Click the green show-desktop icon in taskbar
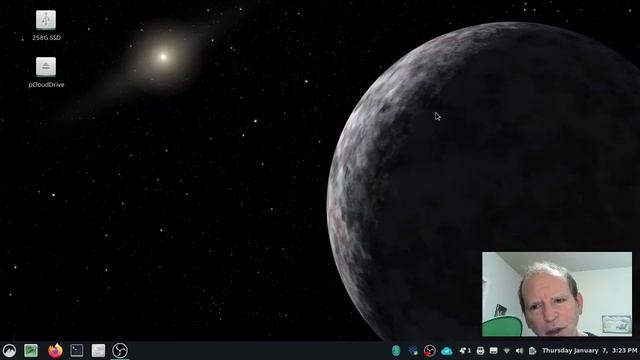This screenshot has width=640, height=360. (x=31, y=351)
